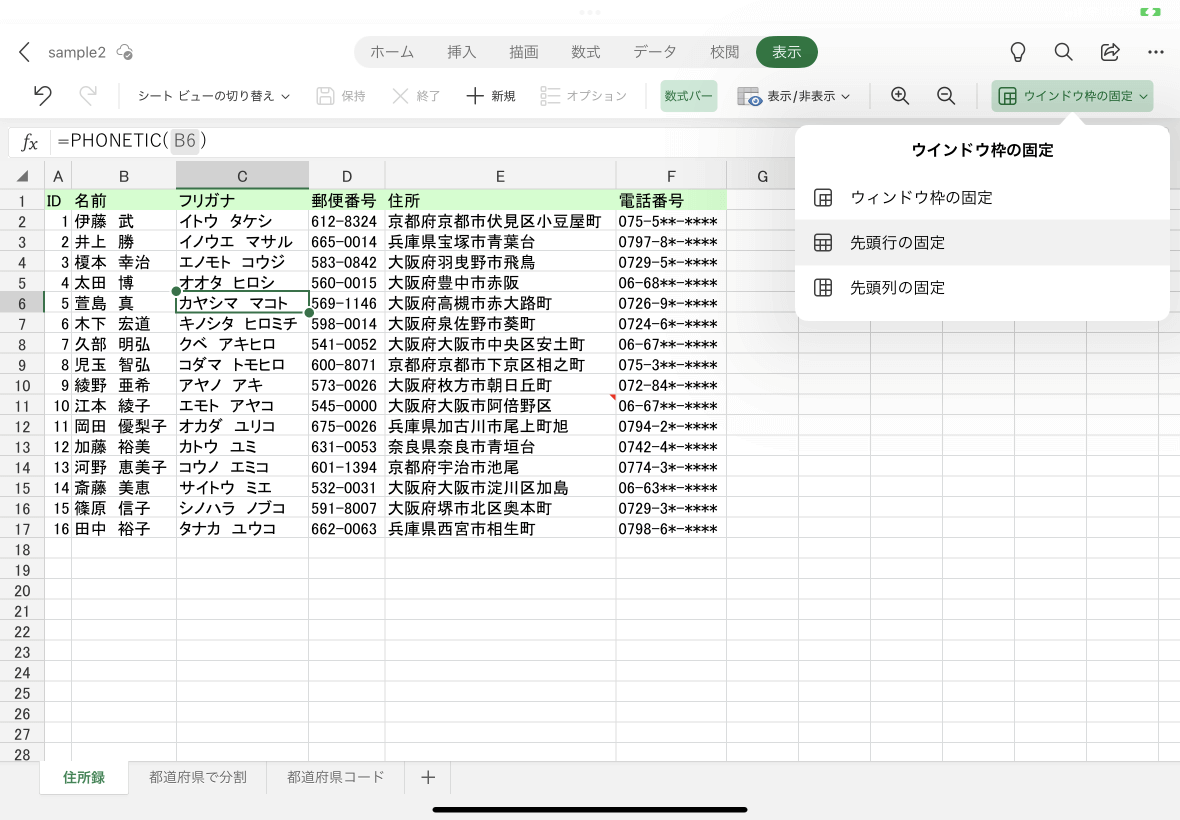Click the formula bar input =PHONETIC(B6)

point(421,141)
